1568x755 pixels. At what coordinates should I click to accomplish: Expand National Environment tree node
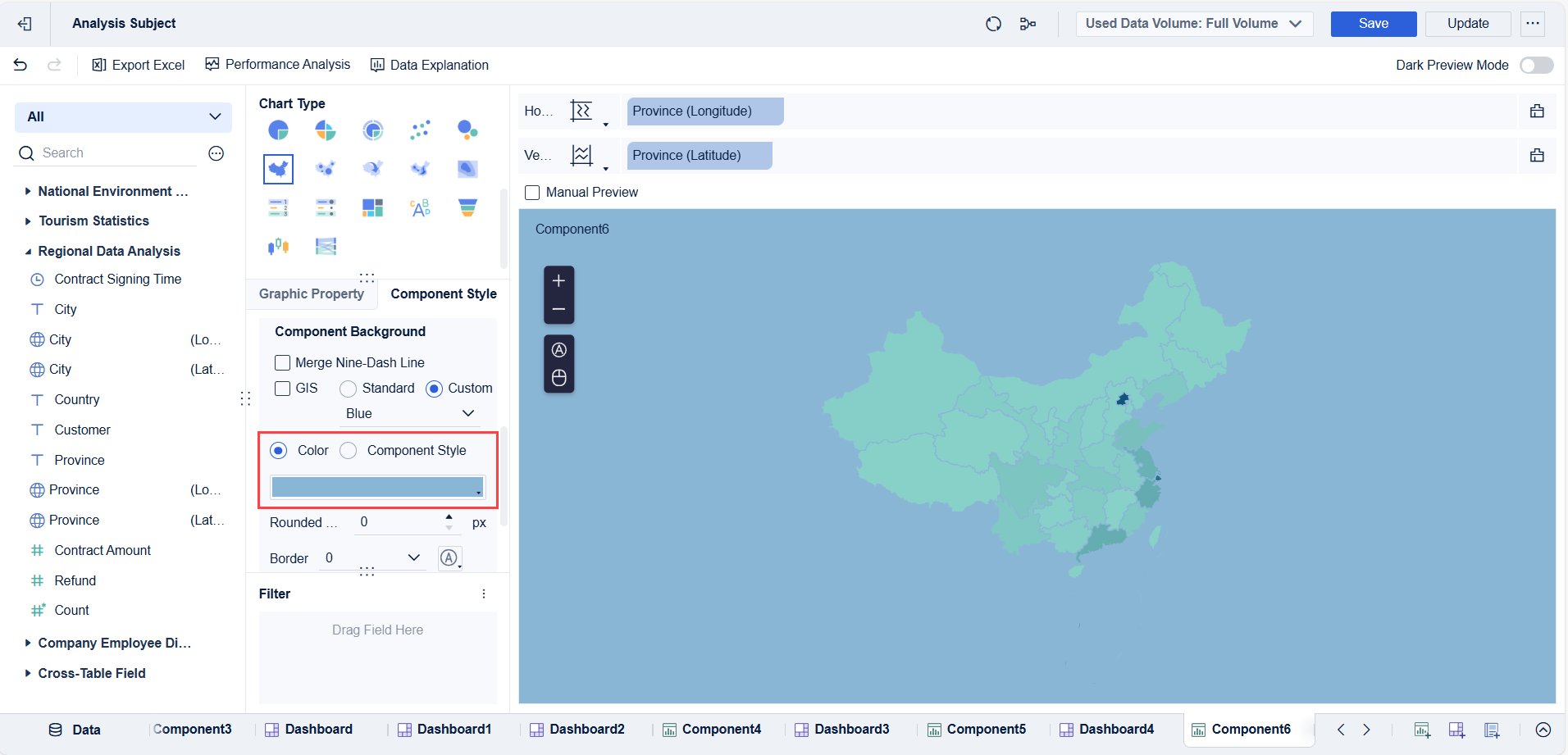pyautogui.click(x=28, y=191)
